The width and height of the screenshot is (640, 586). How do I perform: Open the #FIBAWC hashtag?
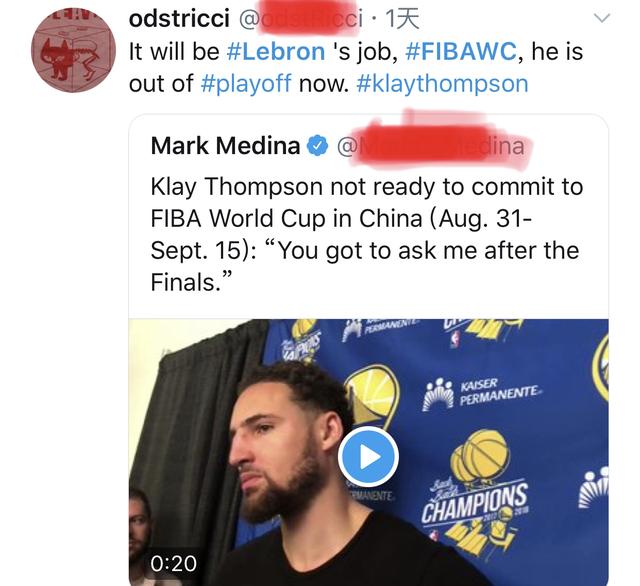(461, 51)
